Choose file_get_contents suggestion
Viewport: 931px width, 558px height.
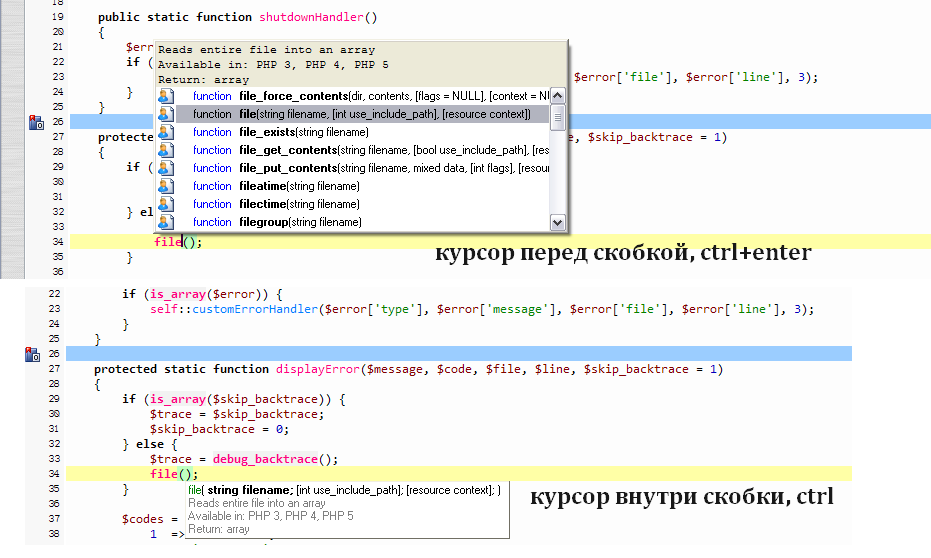click(x=362, y=150)
